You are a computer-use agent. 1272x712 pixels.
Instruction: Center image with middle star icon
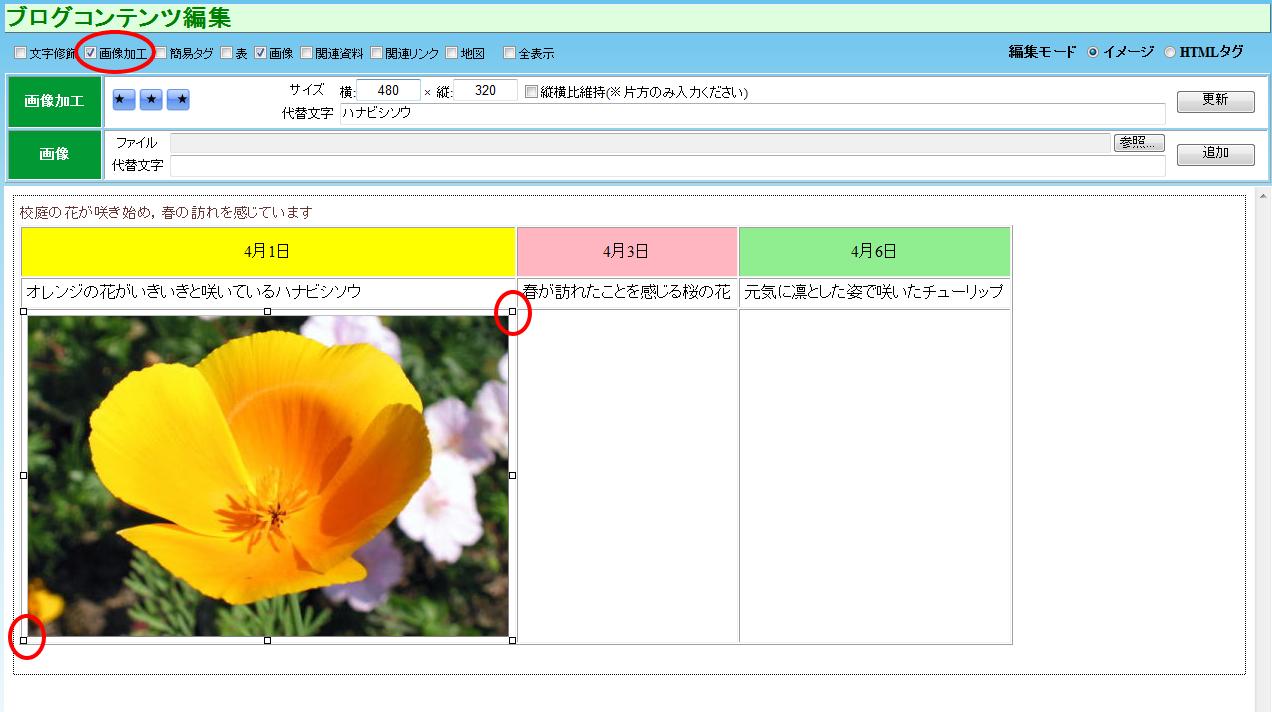coord(151,100)
